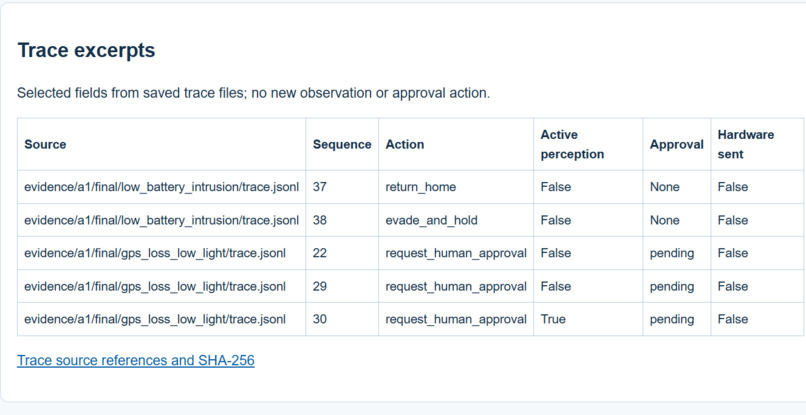
Task: Click the True active perception value
Action: coord(553,319)
